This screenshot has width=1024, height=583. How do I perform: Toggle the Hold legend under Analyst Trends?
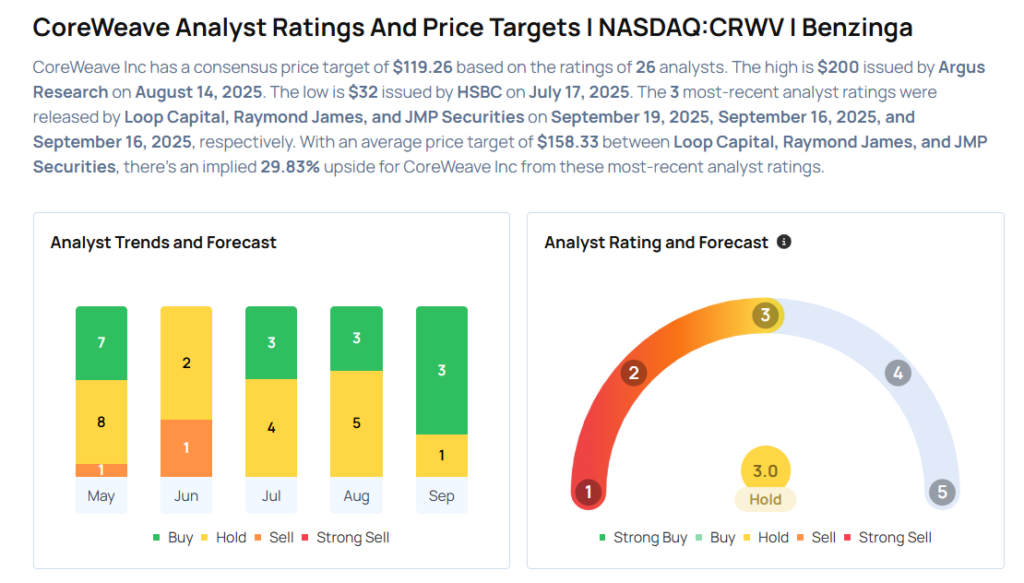(223, 537)
